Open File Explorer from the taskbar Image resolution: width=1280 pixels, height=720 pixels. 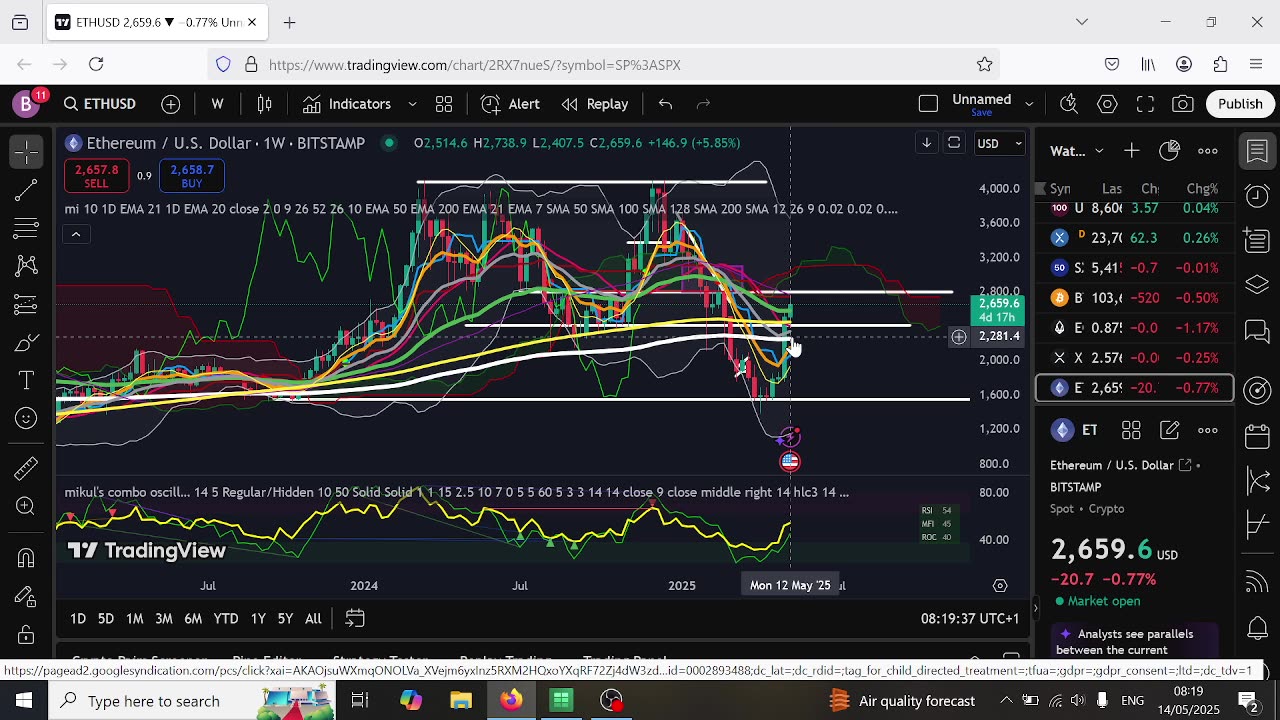461,701
